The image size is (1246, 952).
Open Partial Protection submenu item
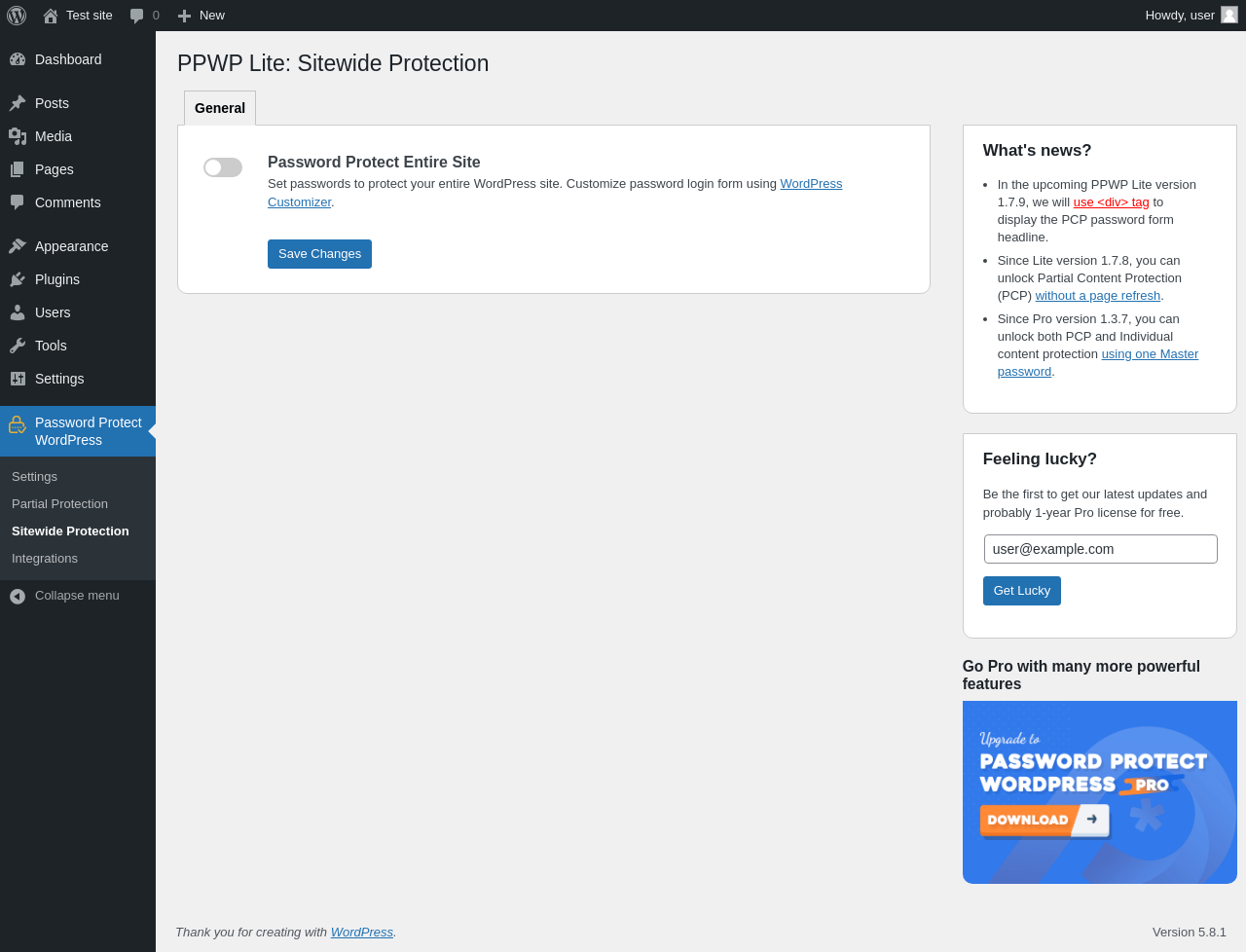click(59, 504)
